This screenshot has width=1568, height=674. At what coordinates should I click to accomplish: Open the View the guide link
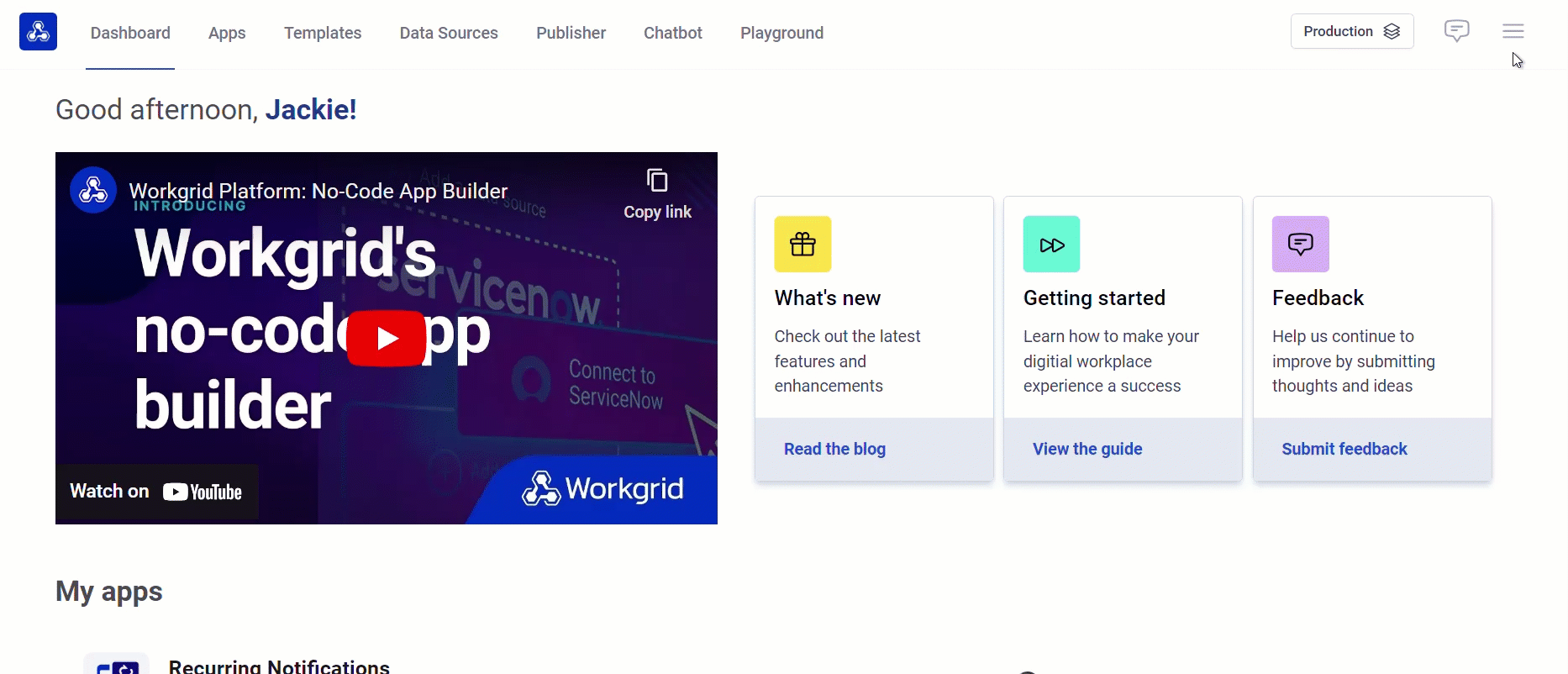tap(1087, 449)
